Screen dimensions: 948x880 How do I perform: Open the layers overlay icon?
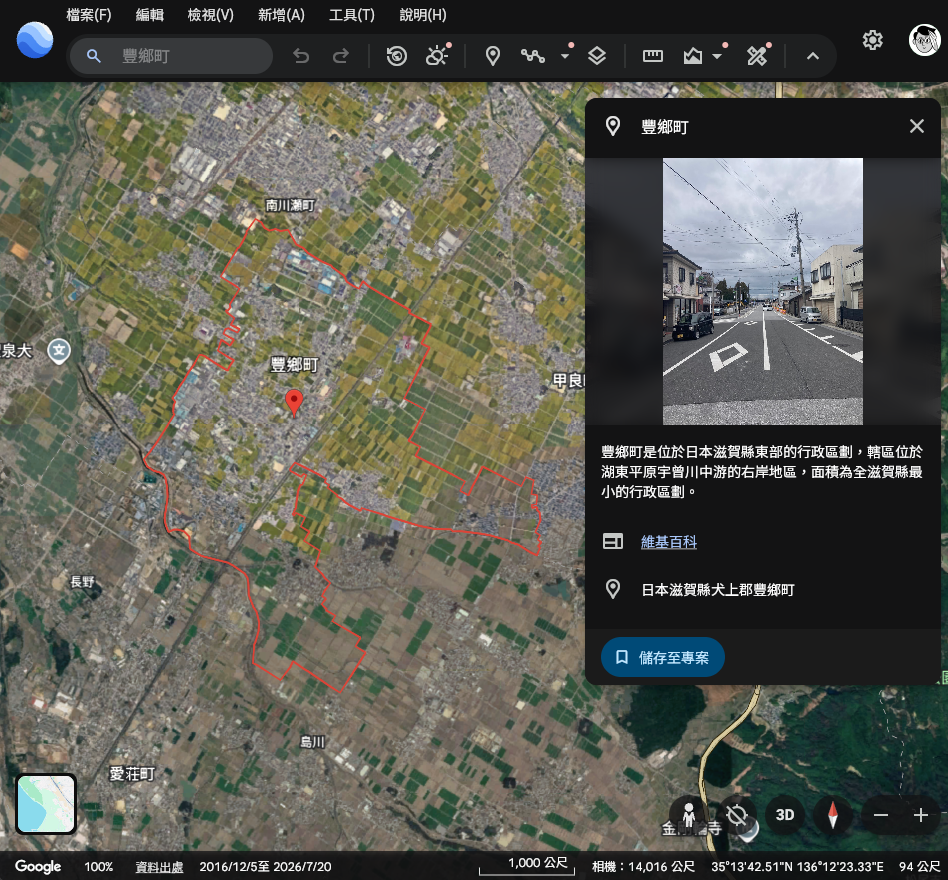click(597, 56)
